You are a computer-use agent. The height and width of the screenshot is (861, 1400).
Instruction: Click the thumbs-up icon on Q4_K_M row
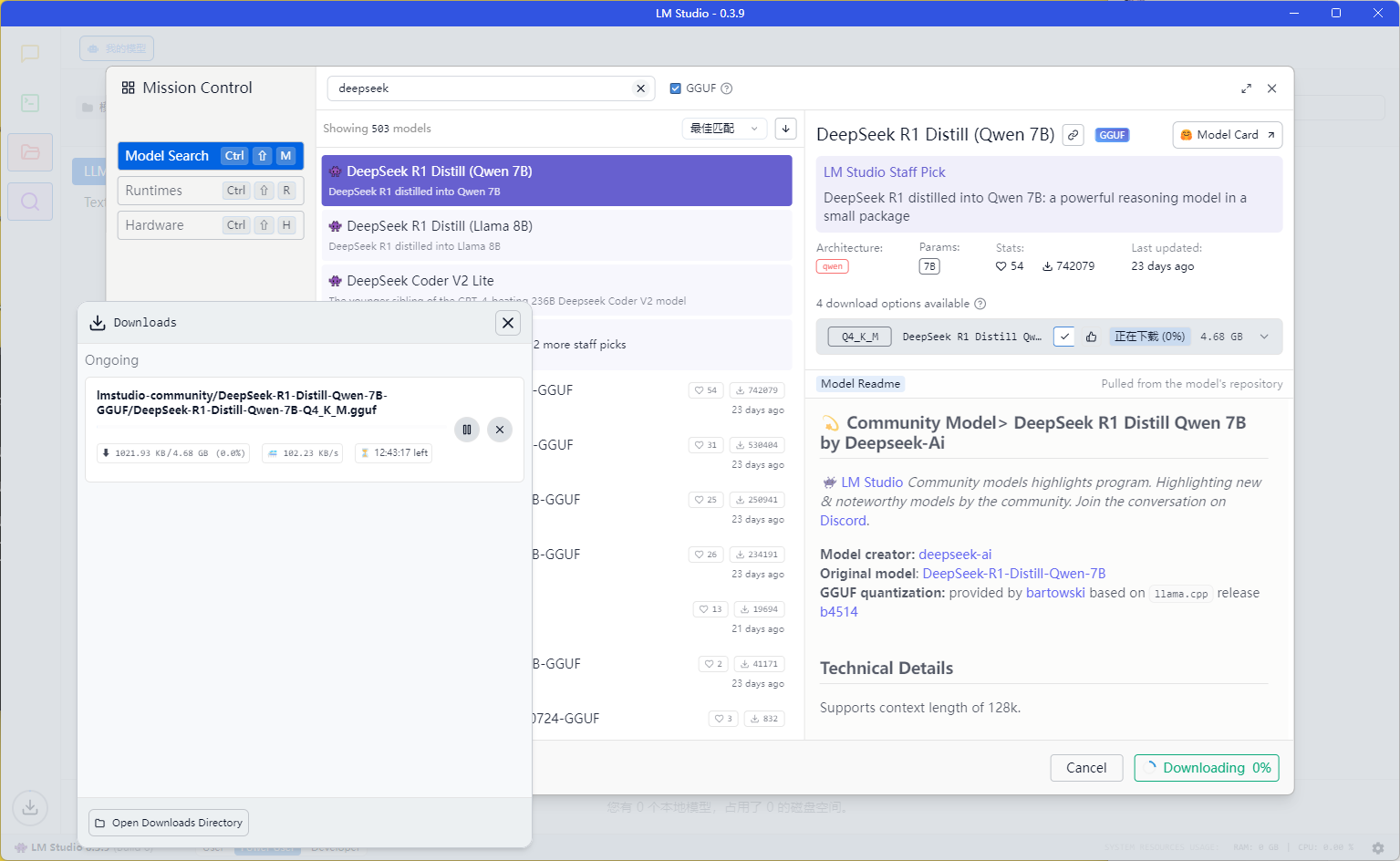coord(1092,337)
